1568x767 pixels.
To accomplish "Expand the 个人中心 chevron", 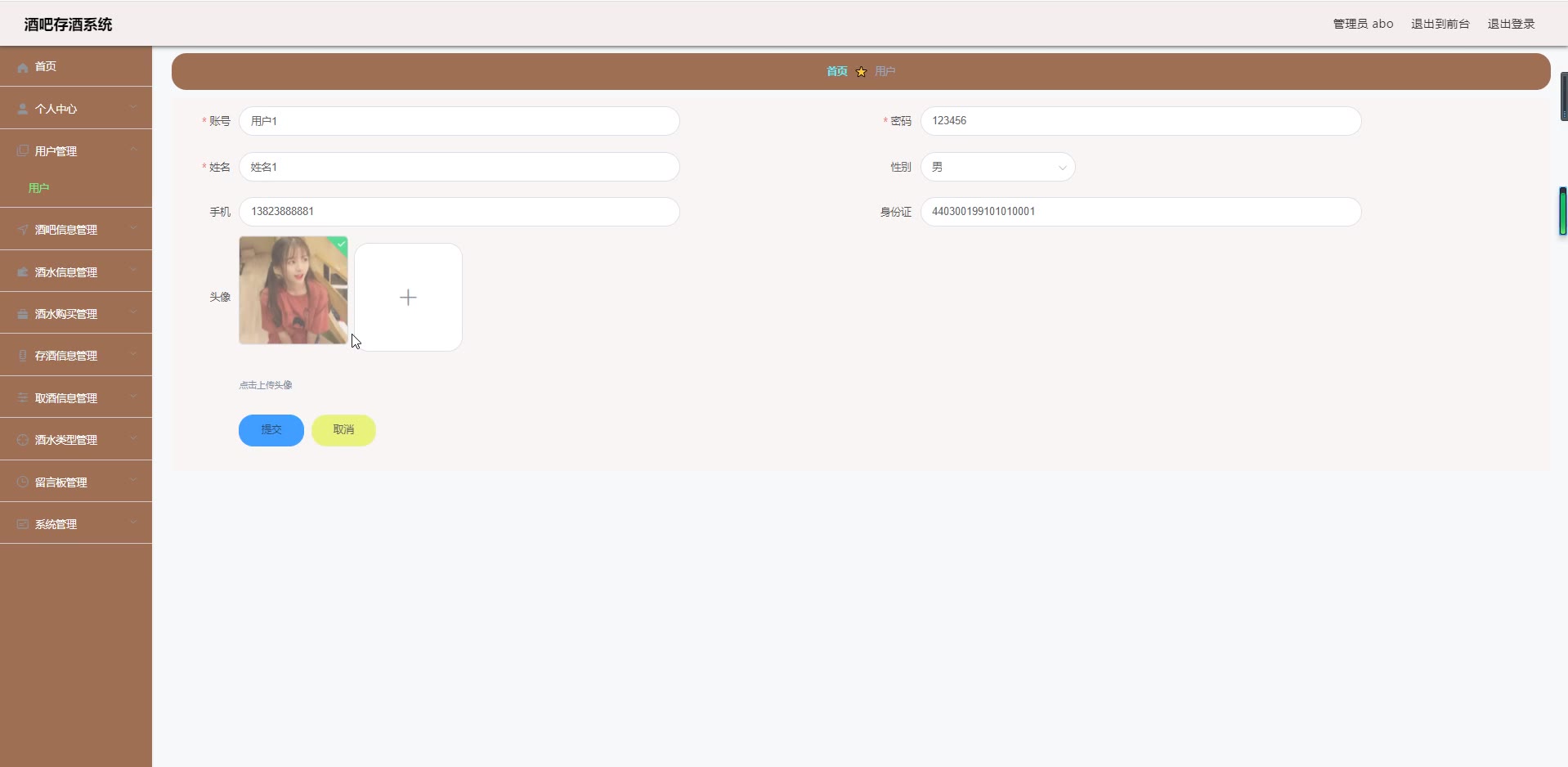I will click(133, 107).
